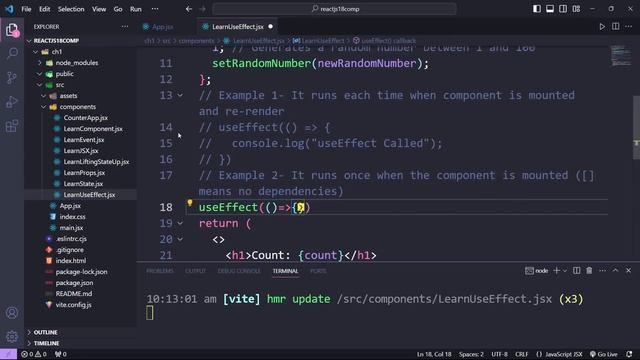Viewport: 640px width, 360px height.
Task: Collapse the components folder
Action: click(44, 107)
